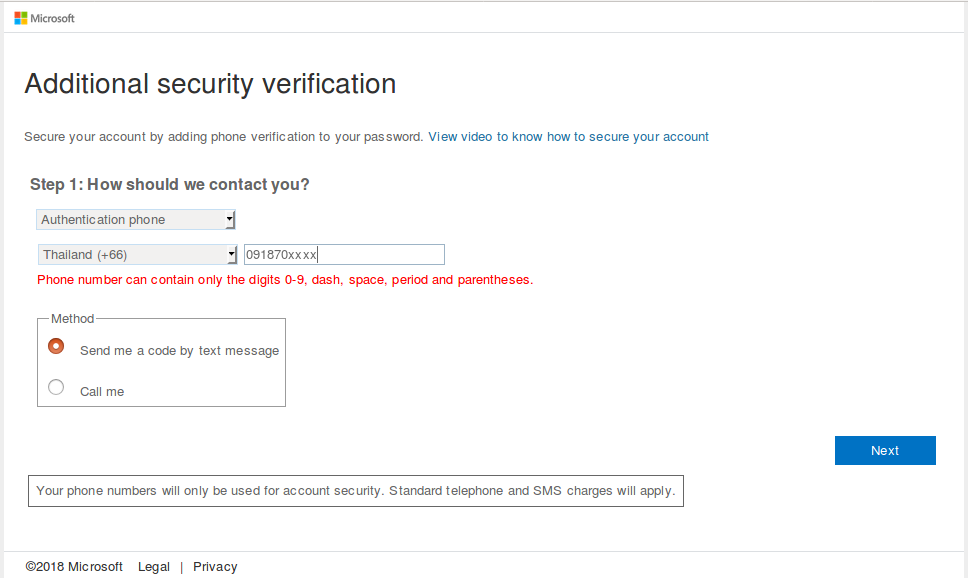Click the 'Send me a code by text message' label
This screenshot has width=968, height=578.
click(179, 351)
